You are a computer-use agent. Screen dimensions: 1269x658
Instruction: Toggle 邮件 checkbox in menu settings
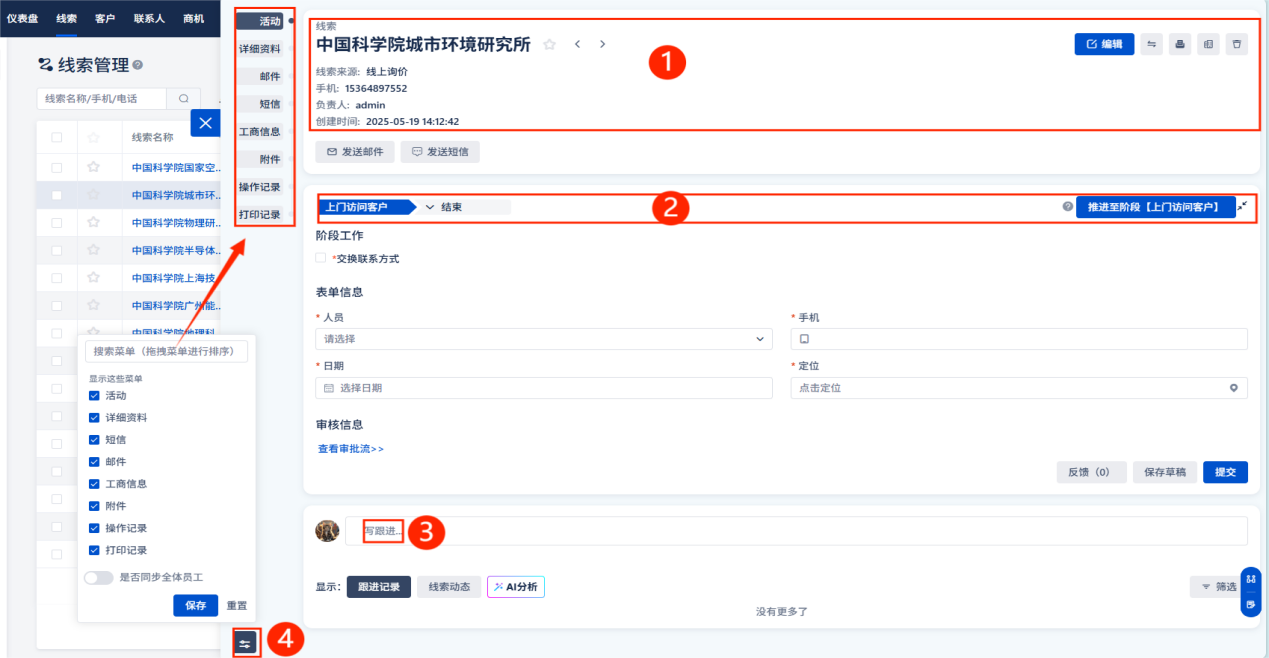94,462
